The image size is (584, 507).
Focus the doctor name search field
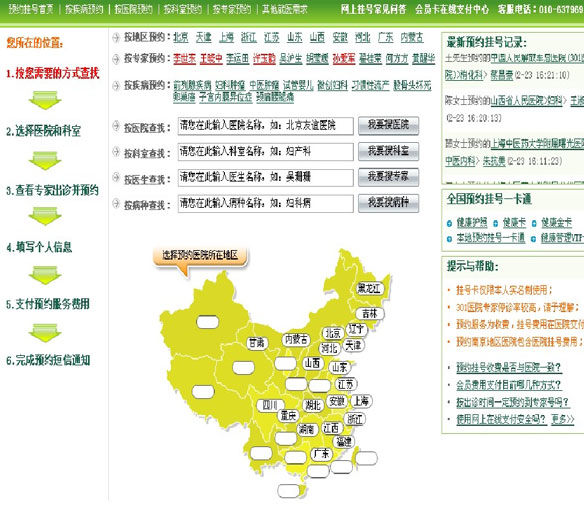pos(266,177)
